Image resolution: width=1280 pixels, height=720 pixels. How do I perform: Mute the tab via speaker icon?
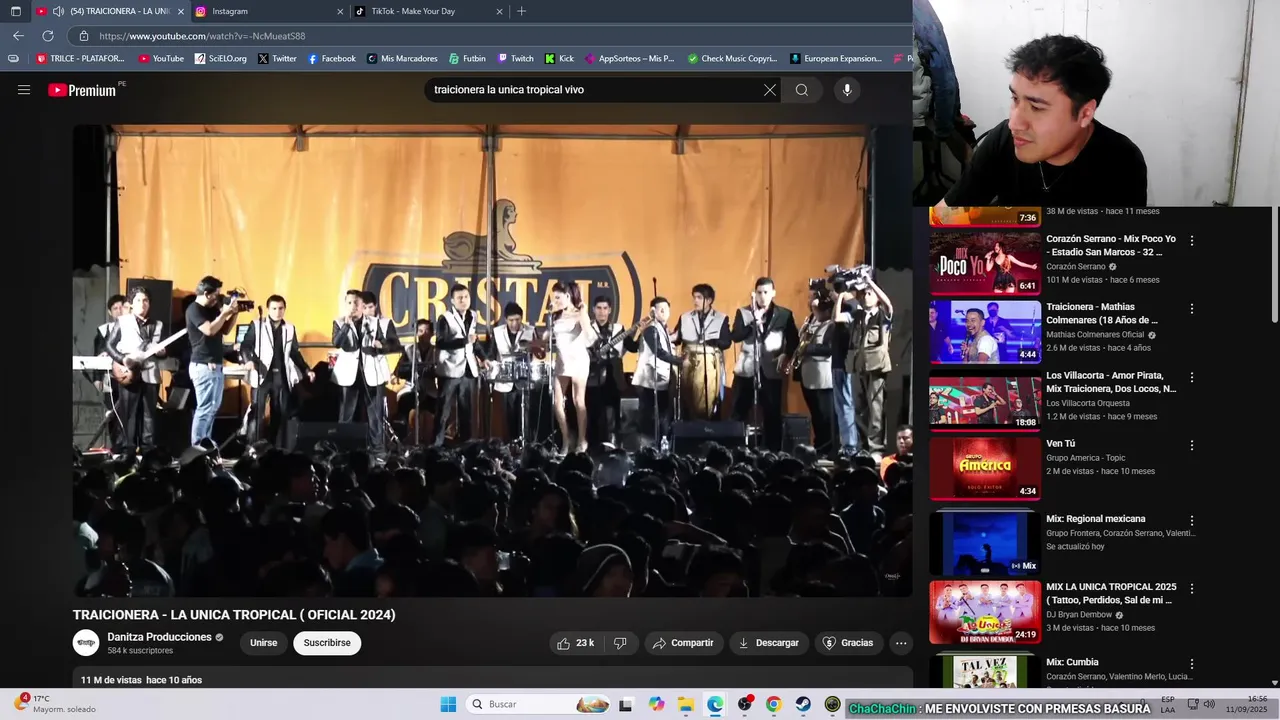pos(58,11)
